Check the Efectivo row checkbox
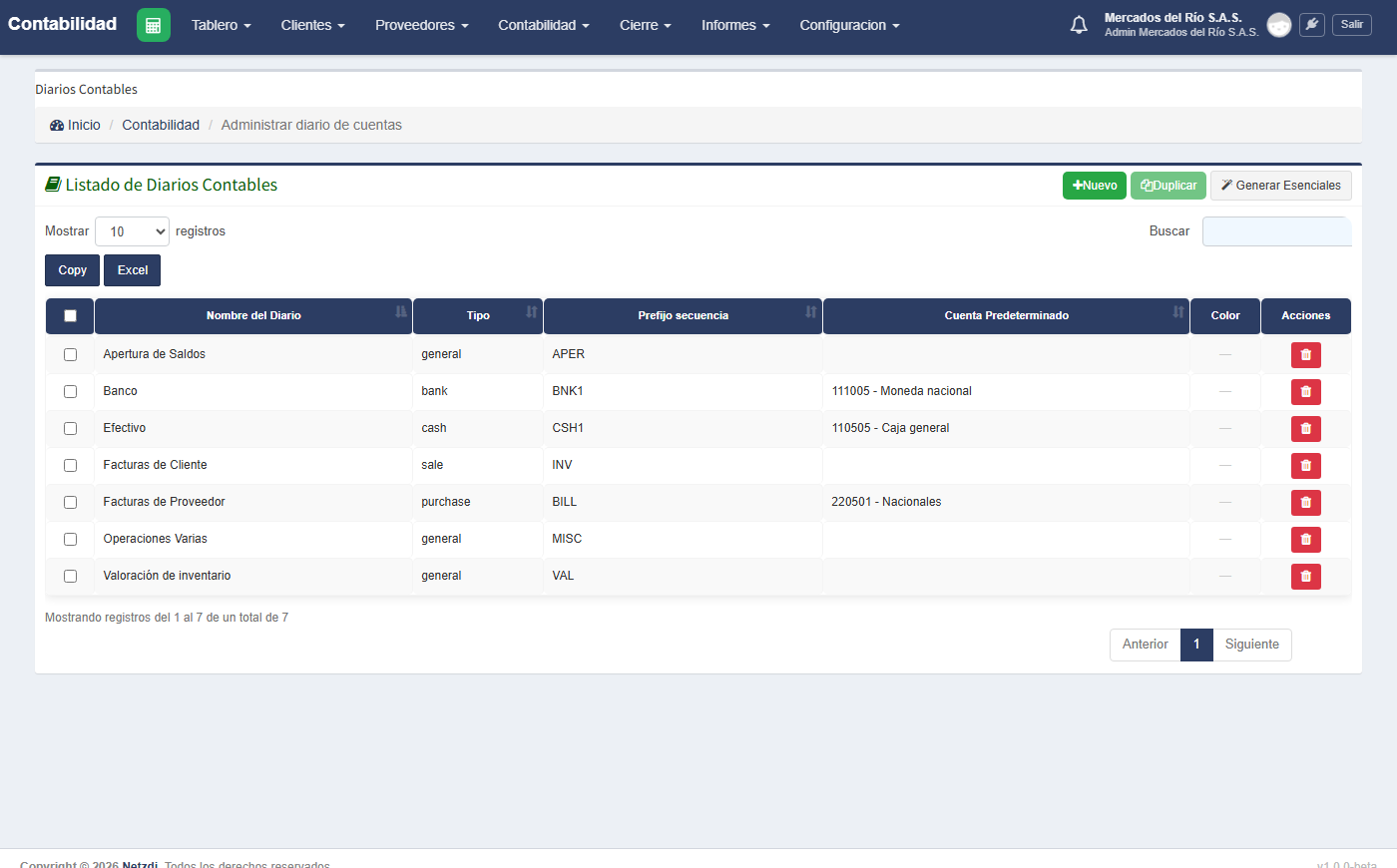This screenshot has height=868, width=1397. pyautogui.click(x=70, y=428)
